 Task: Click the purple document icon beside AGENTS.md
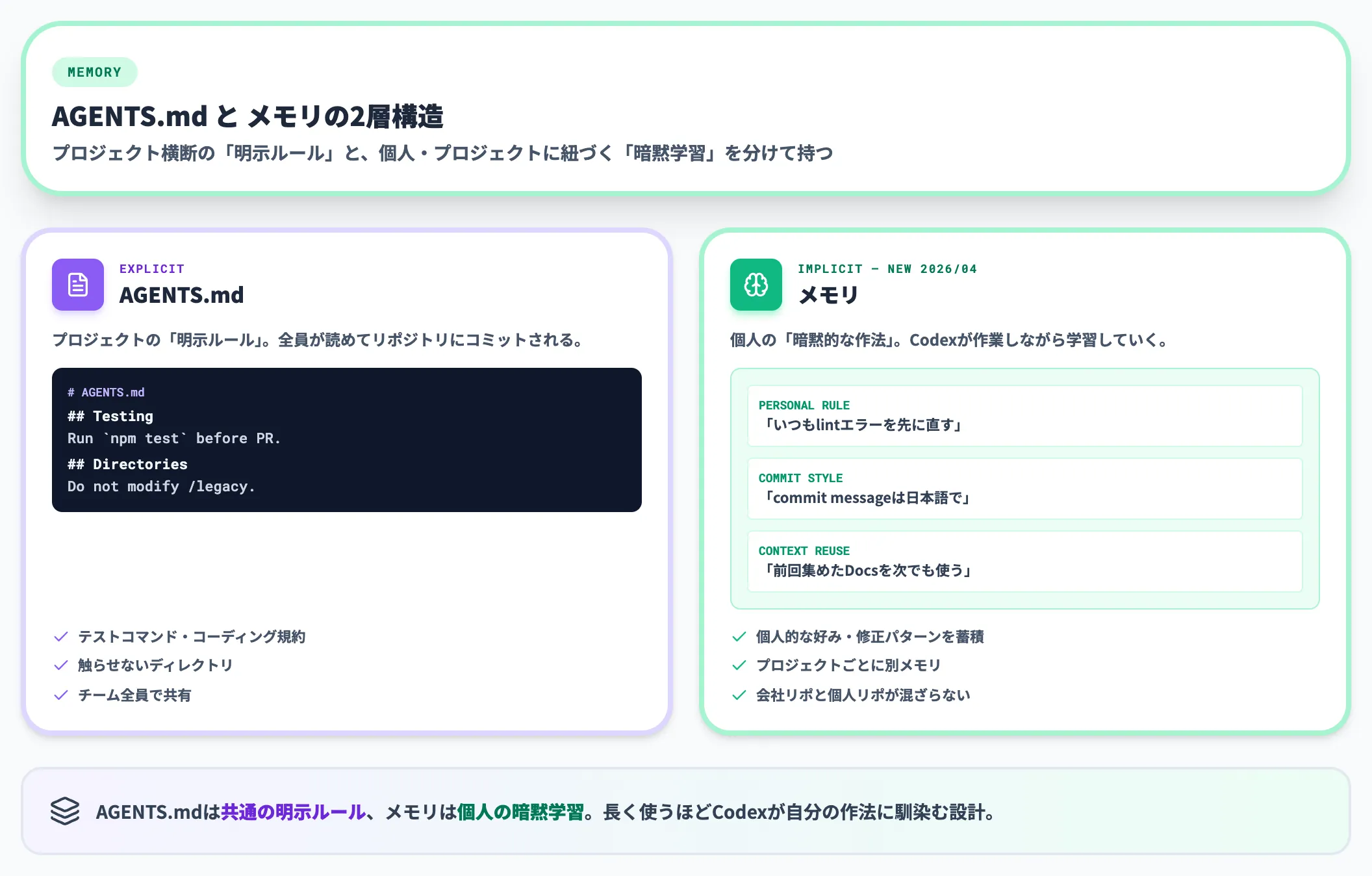[x=77, y=285]
